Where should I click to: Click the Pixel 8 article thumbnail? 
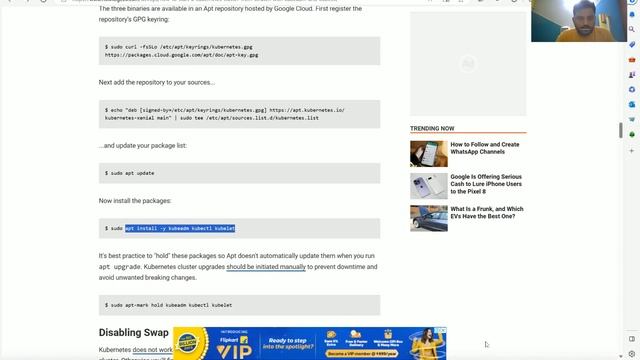429,186
